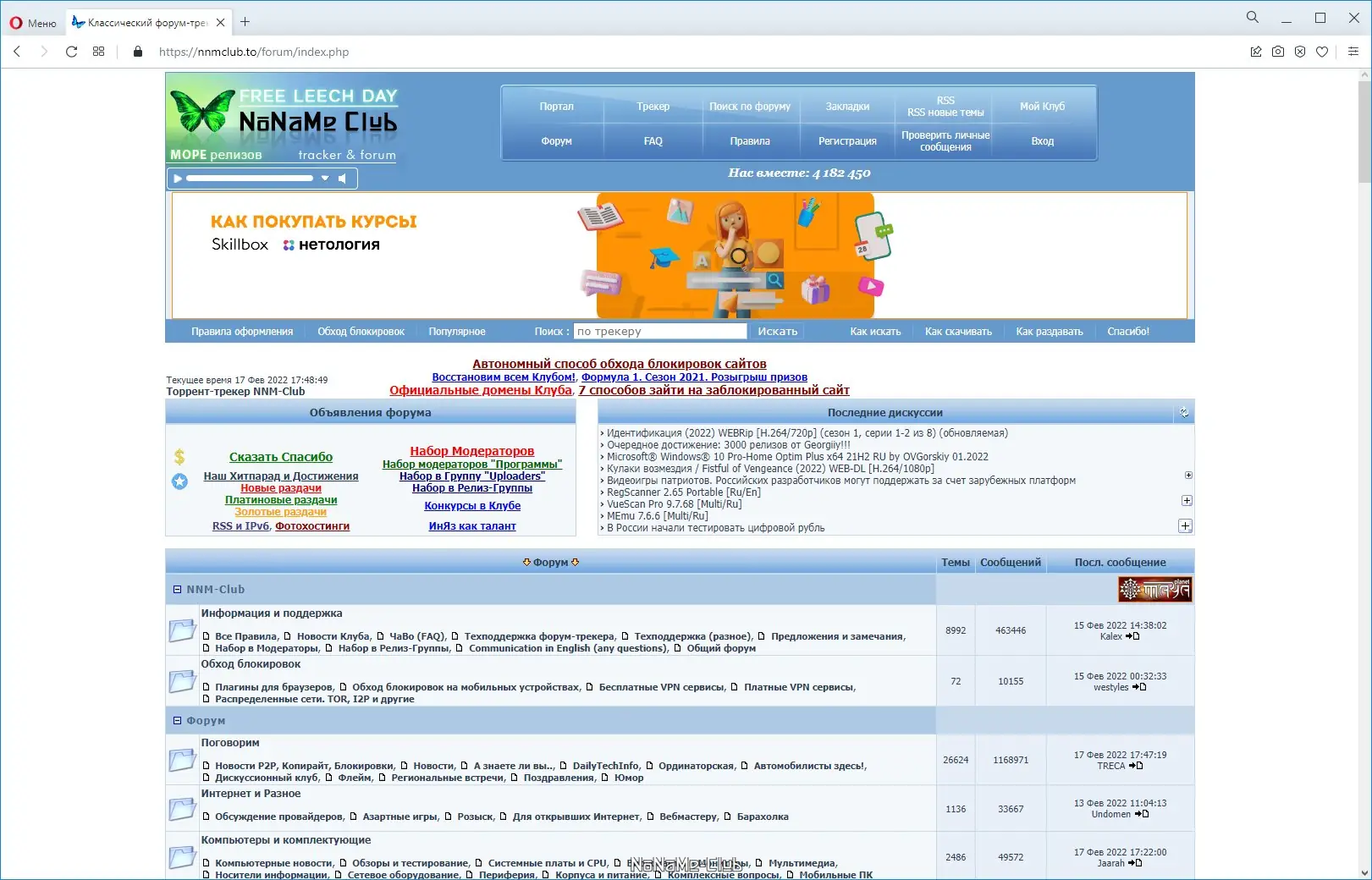Open the Регистрация page

(847, 141)
